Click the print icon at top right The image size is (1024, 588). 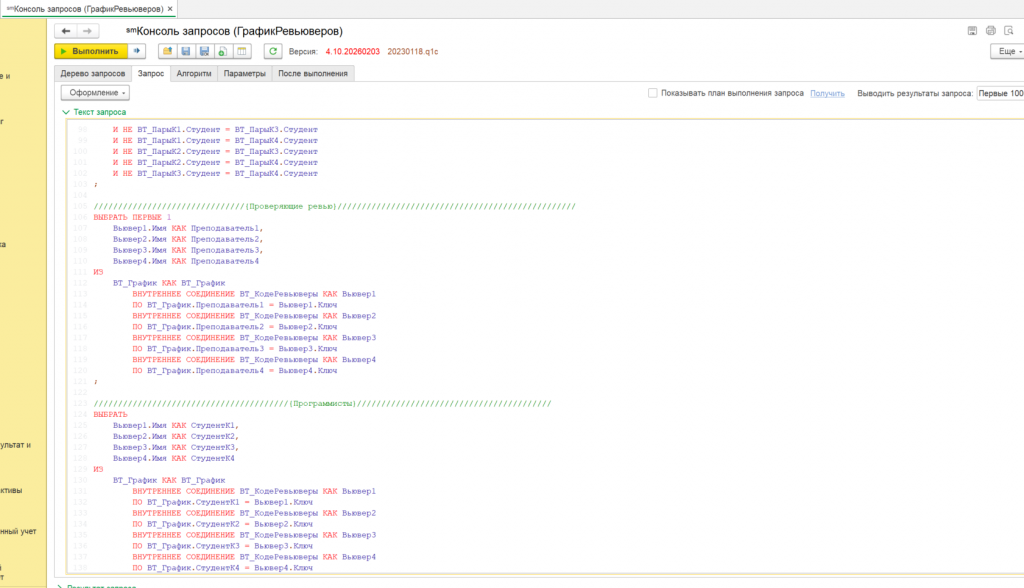point(991,31)
